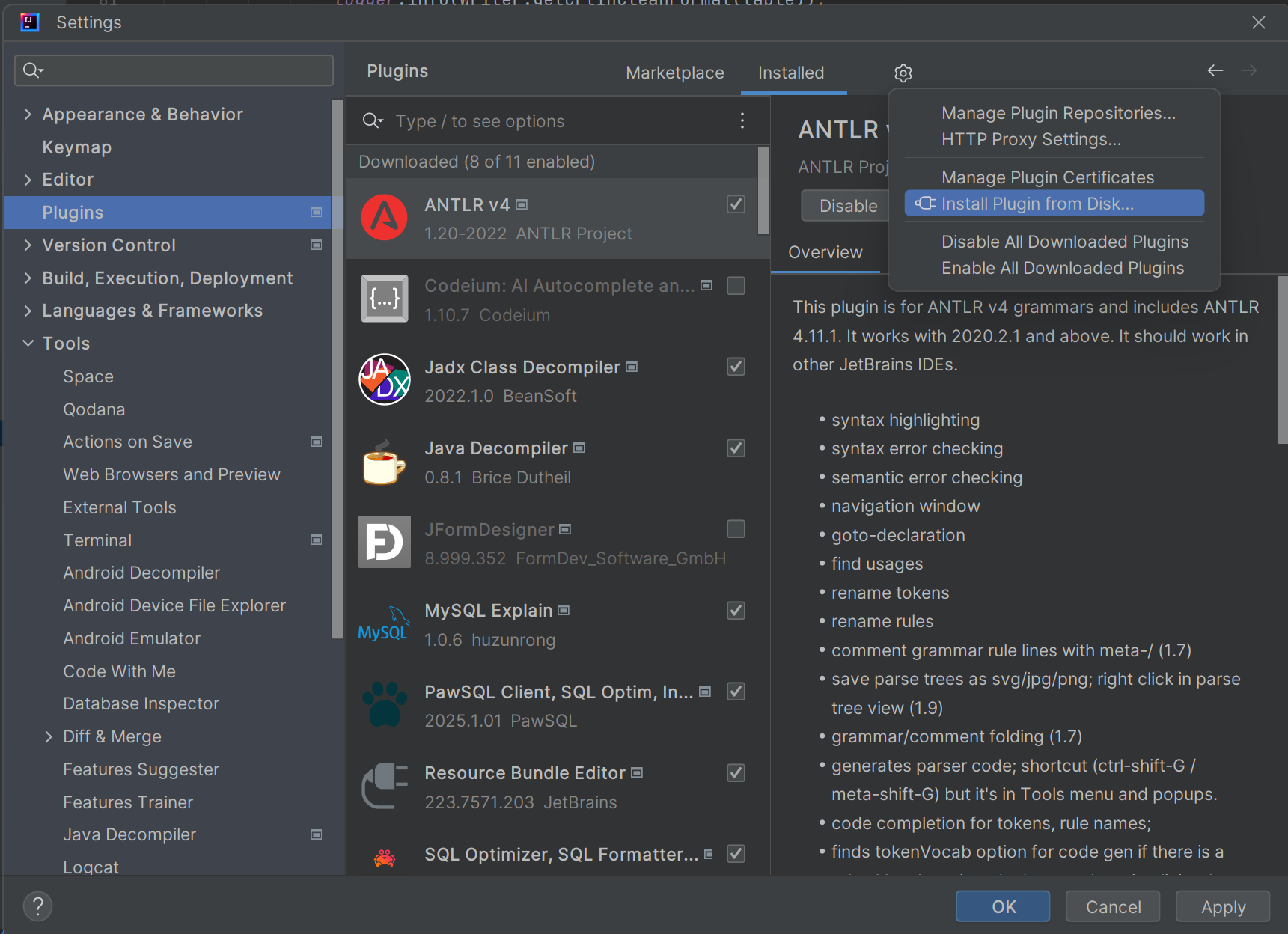Switch to the Marketplace tab
This screenshot has width=1288, height=934.
tap(674, 73)
